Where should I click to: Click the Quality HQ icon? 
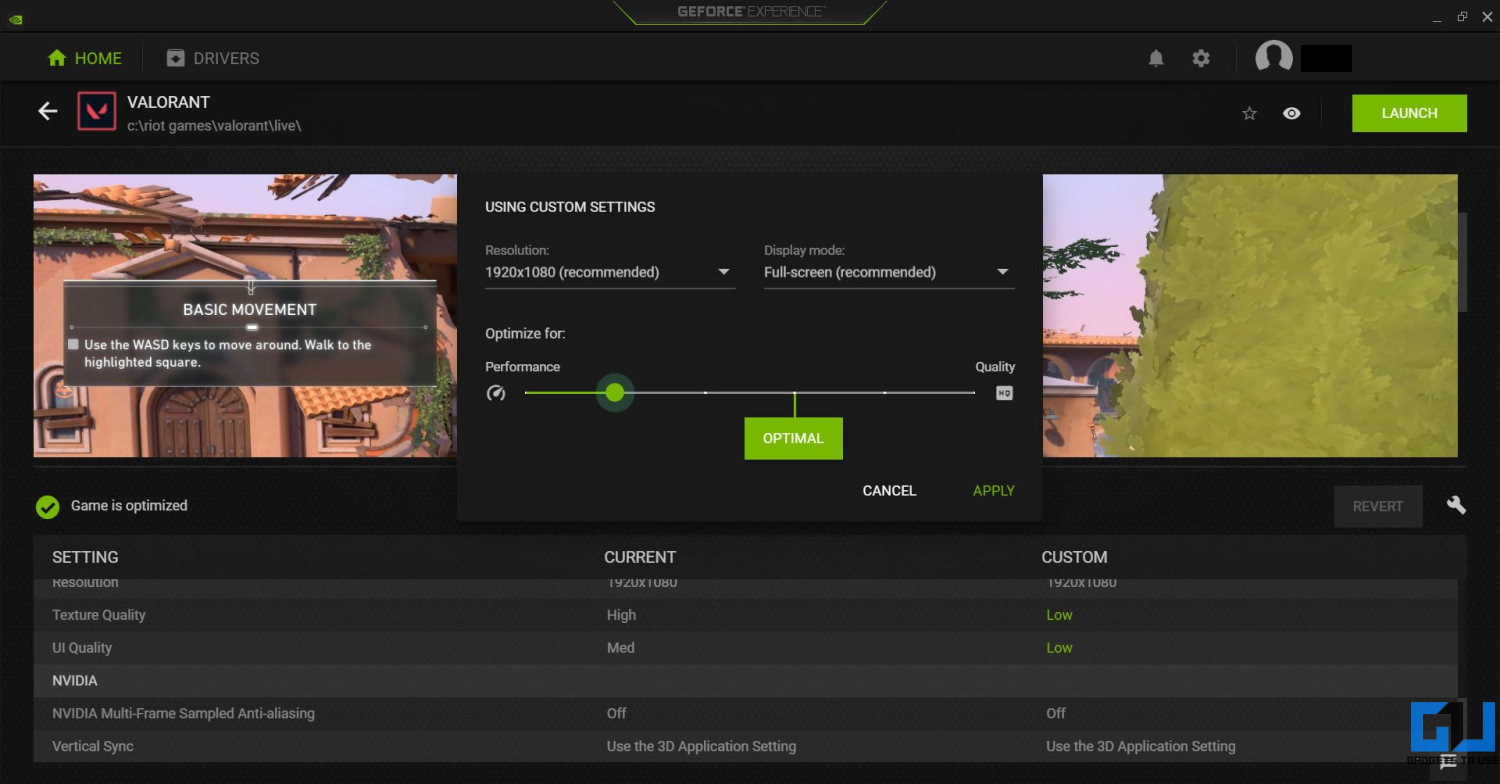click(x=1004, y=393)
